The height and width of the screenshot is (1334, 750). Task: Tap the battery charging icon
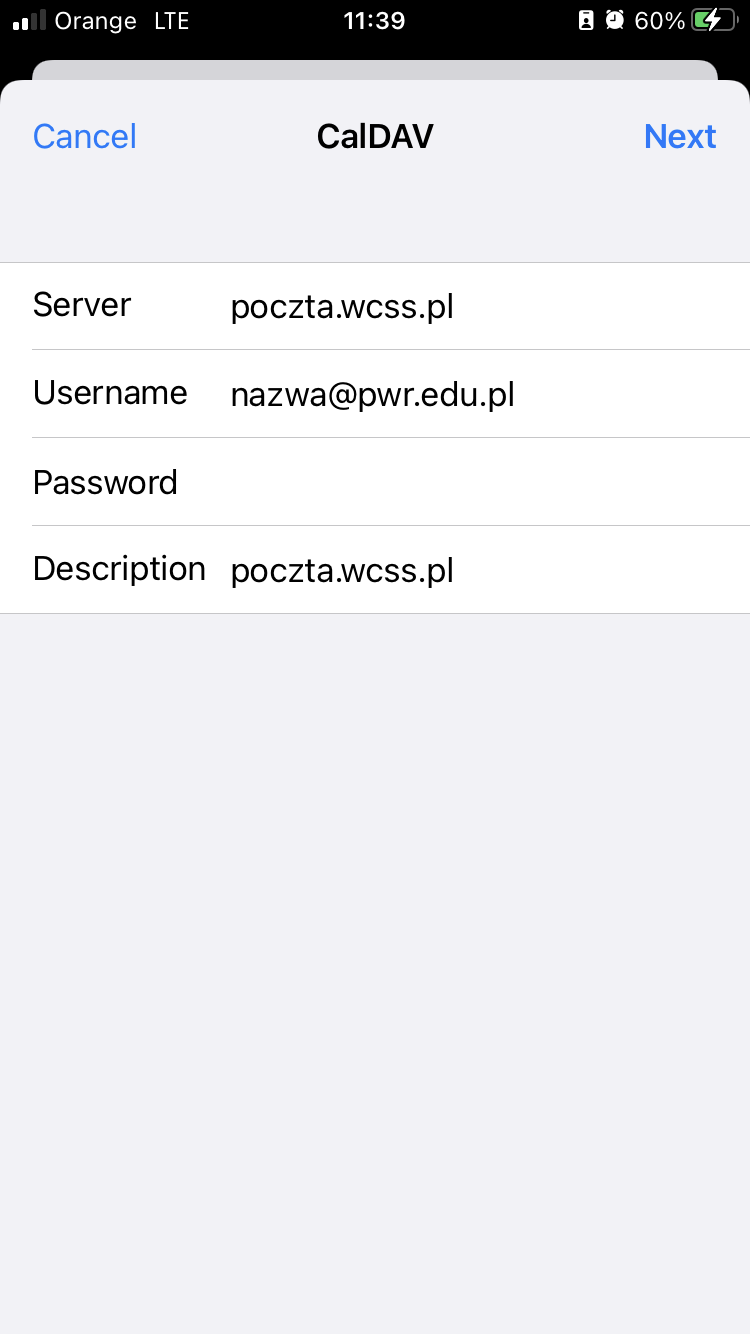(713, 21)
